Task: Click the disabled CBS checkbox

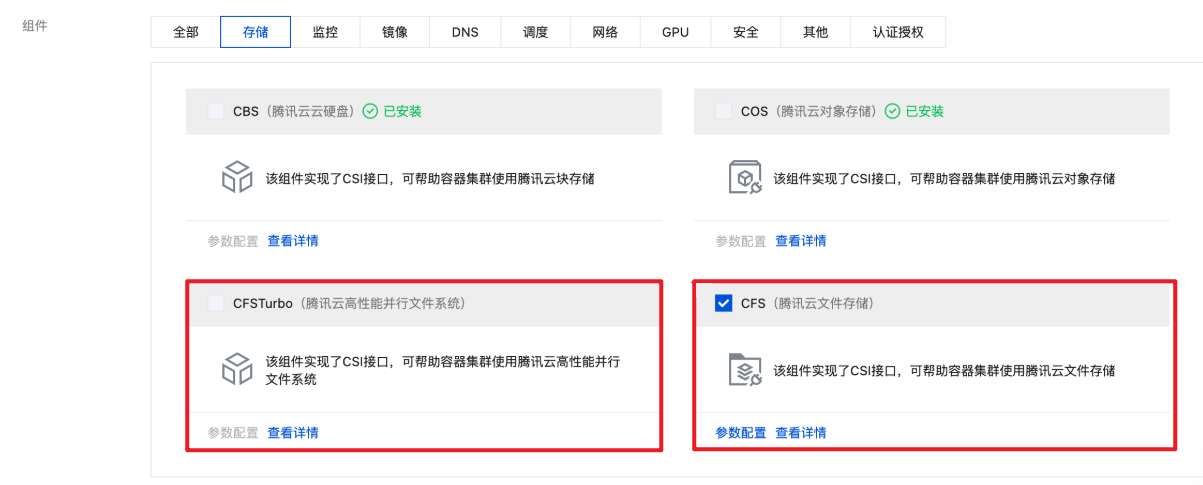Action: 216,111
